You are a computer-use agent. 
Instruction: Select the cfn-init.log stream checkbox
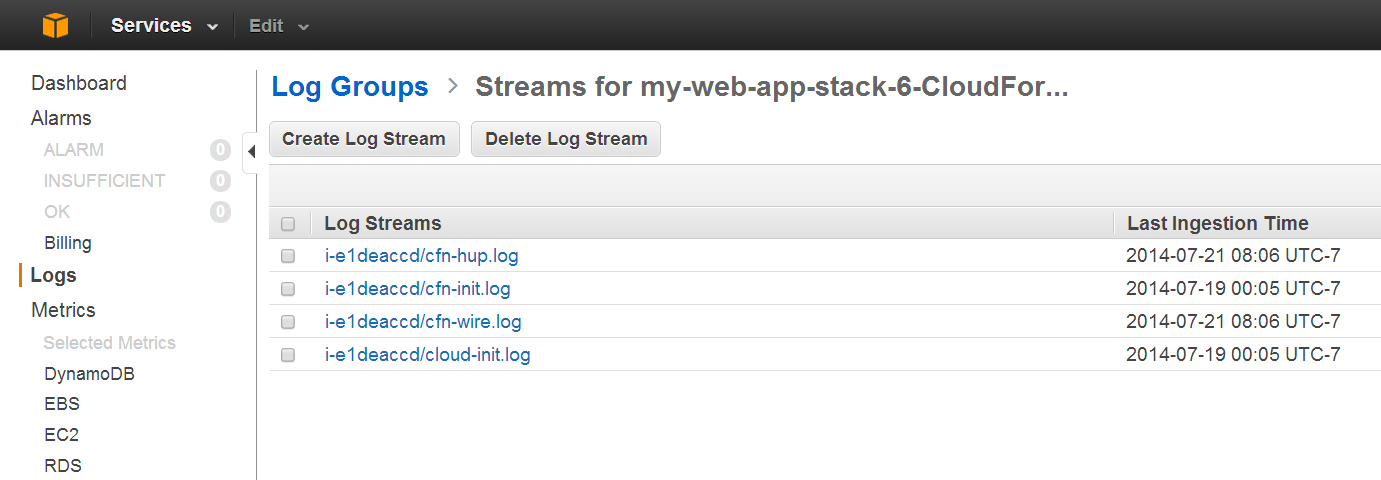[288, 289]
